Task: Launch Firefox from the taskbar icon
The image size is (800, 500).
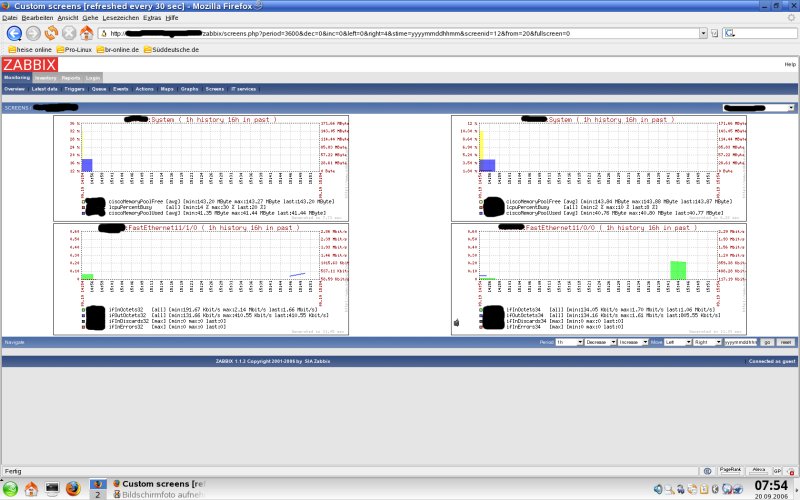Action: [x=73, y=489]
